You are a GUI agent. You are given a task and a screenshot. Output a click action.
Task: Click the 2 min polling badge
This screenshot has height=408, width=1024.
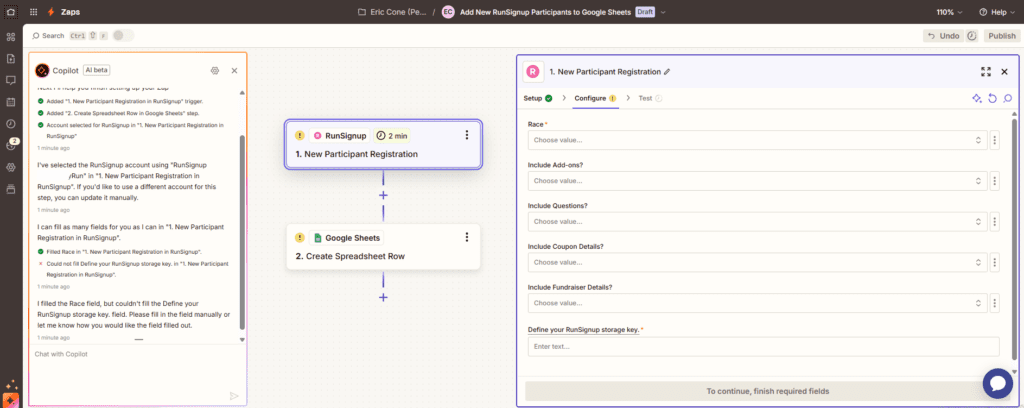pos(392,136)
